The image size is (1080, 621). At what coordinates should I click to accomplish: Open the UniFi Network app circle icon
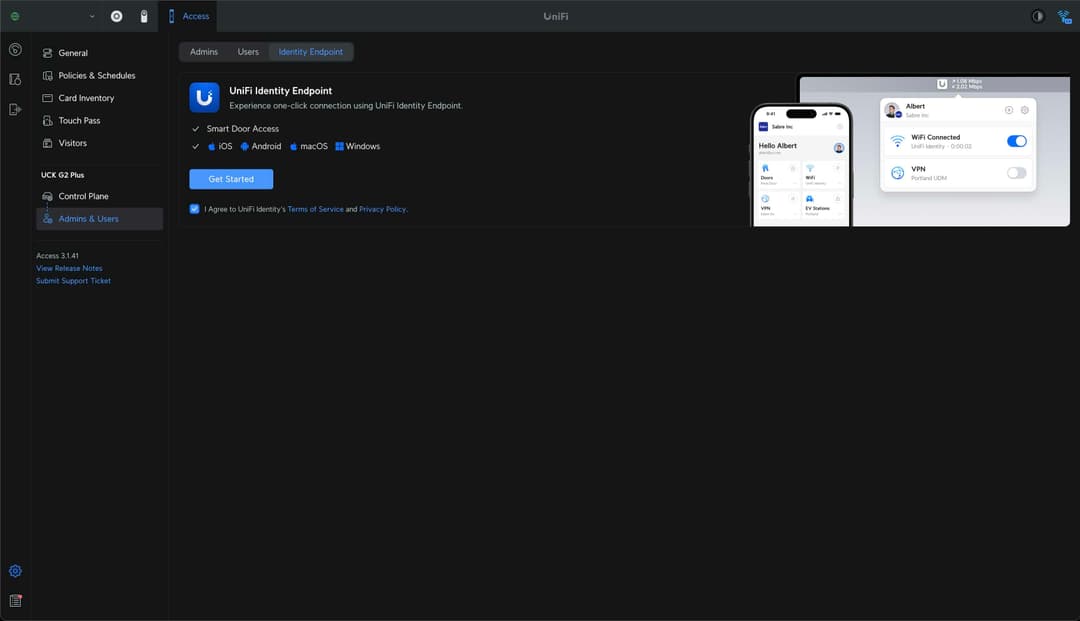coord(116,16)
